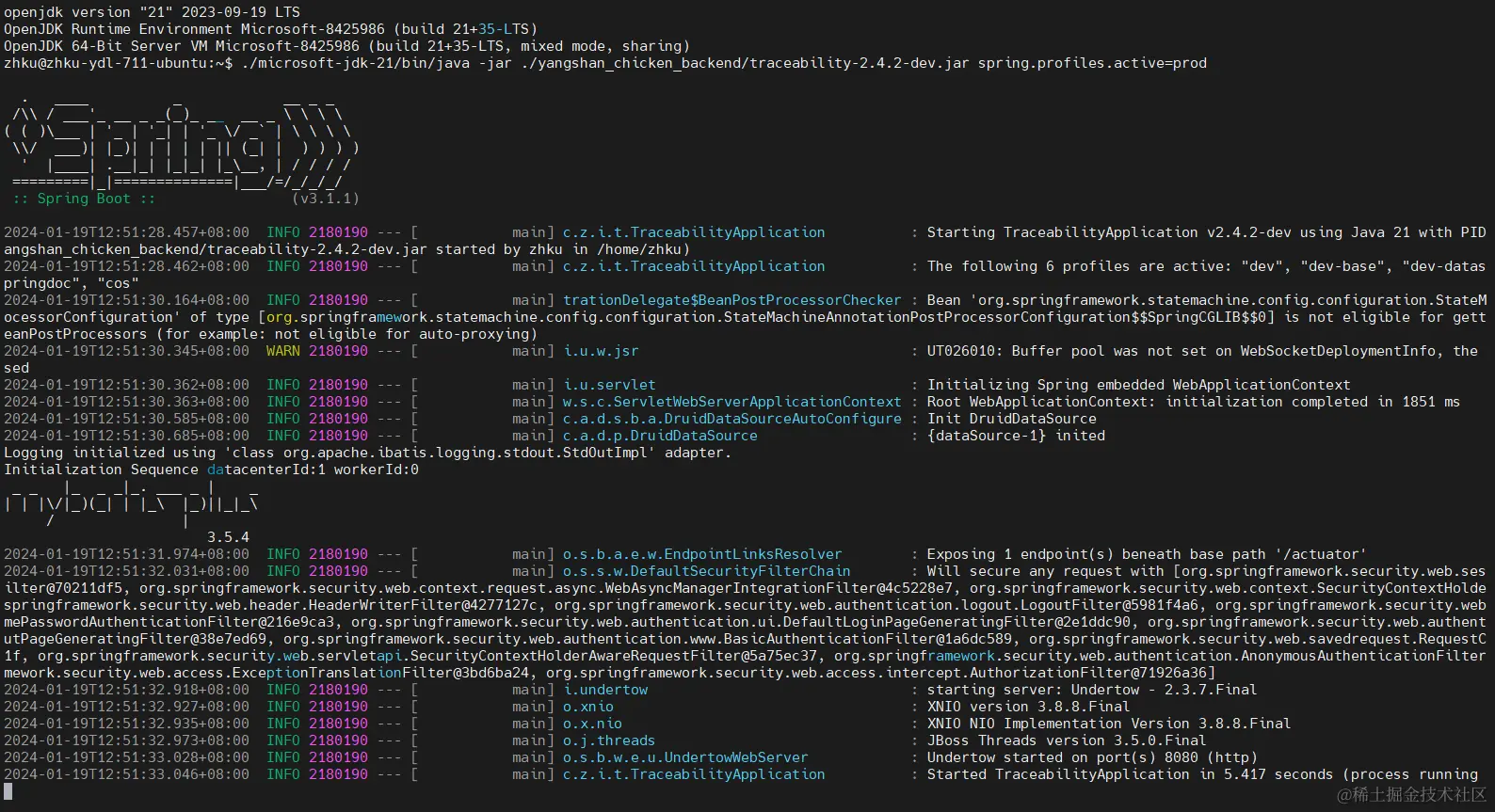The width and height of the screenshot is (1495, 812).
Task: Click the 'o.xnio' logger name
Action: pyautogui.click(x=588, y=707)
